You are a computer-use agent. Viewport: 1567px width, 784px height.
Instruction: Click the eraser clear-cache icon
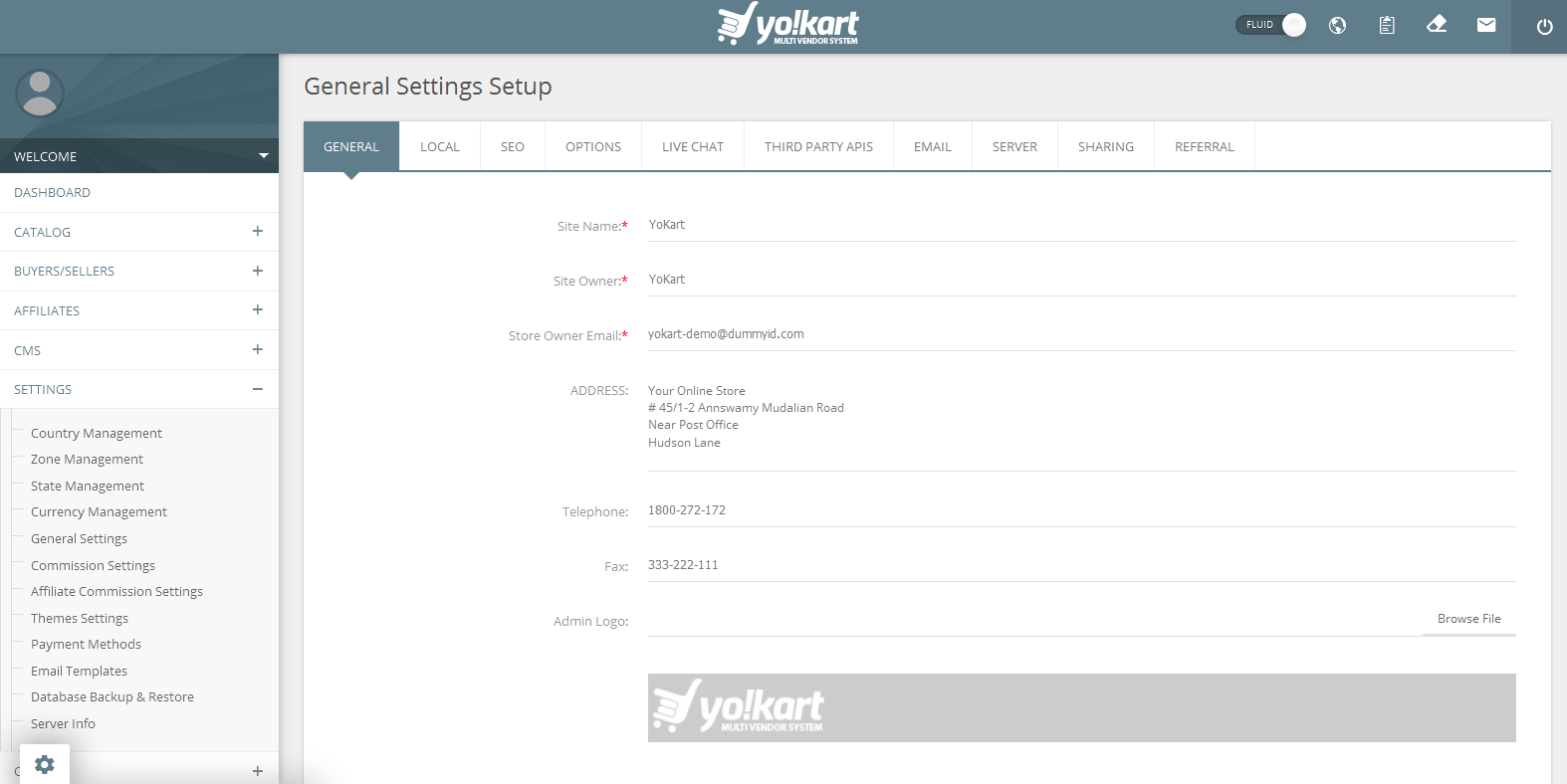point(1437,24)
